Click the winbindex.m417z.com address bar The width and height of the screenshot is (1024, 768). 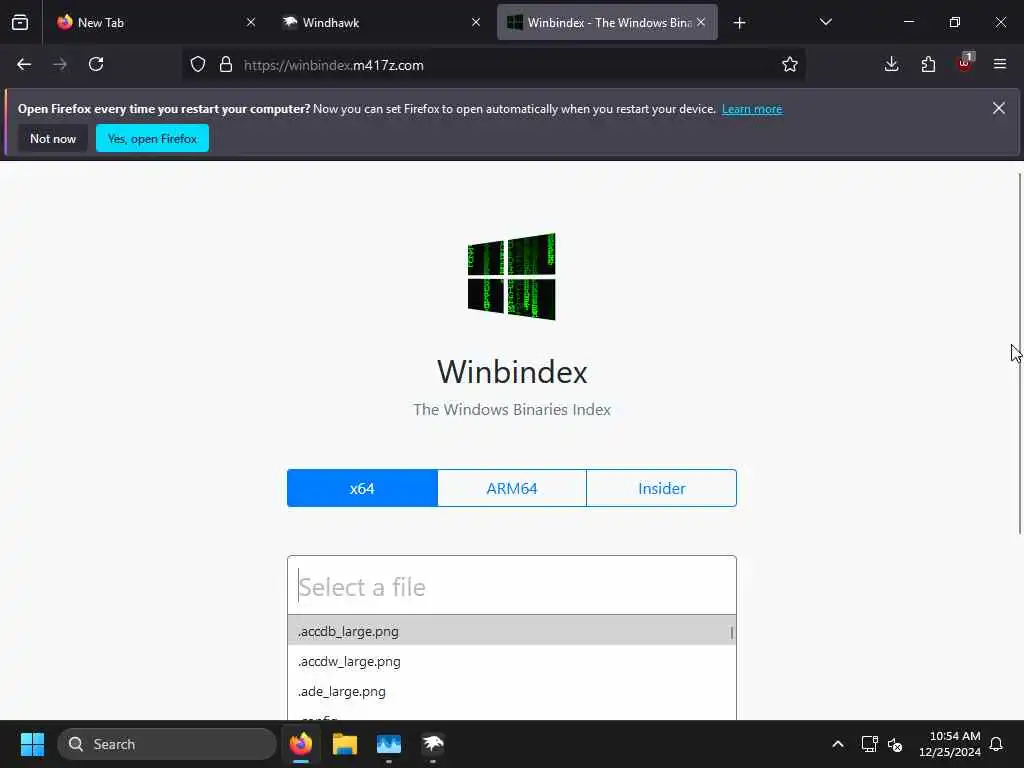(492, 65)
